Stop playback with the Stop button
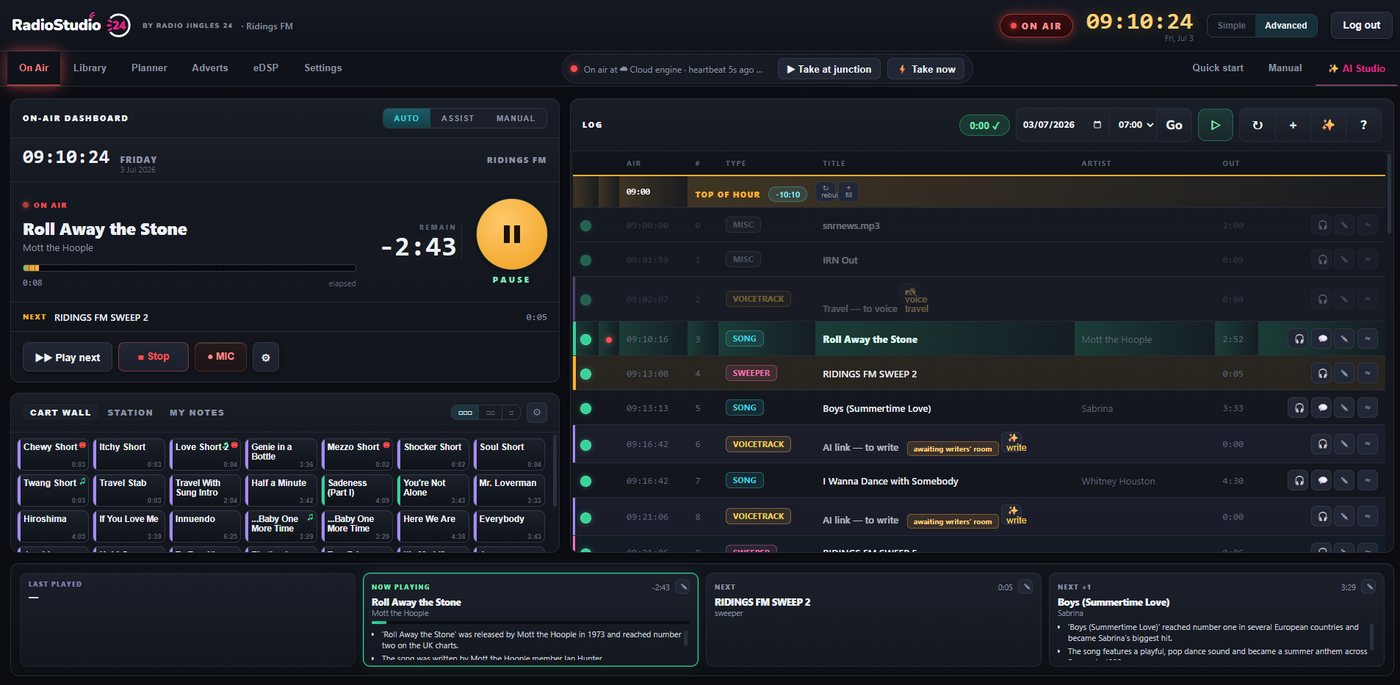The image size is (1400, 685). point(153,357)
